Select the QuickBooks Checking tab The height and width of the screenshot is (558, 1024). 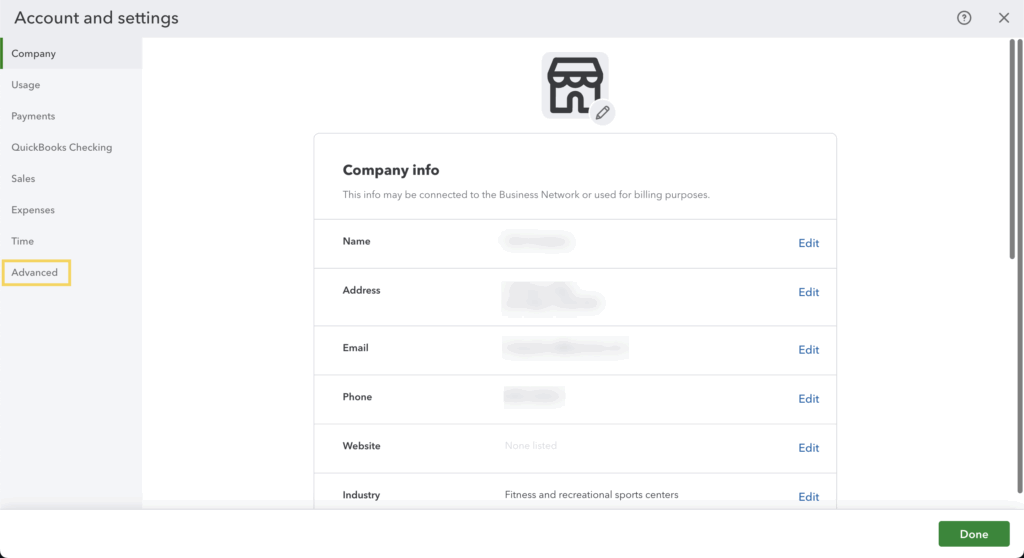62,147
